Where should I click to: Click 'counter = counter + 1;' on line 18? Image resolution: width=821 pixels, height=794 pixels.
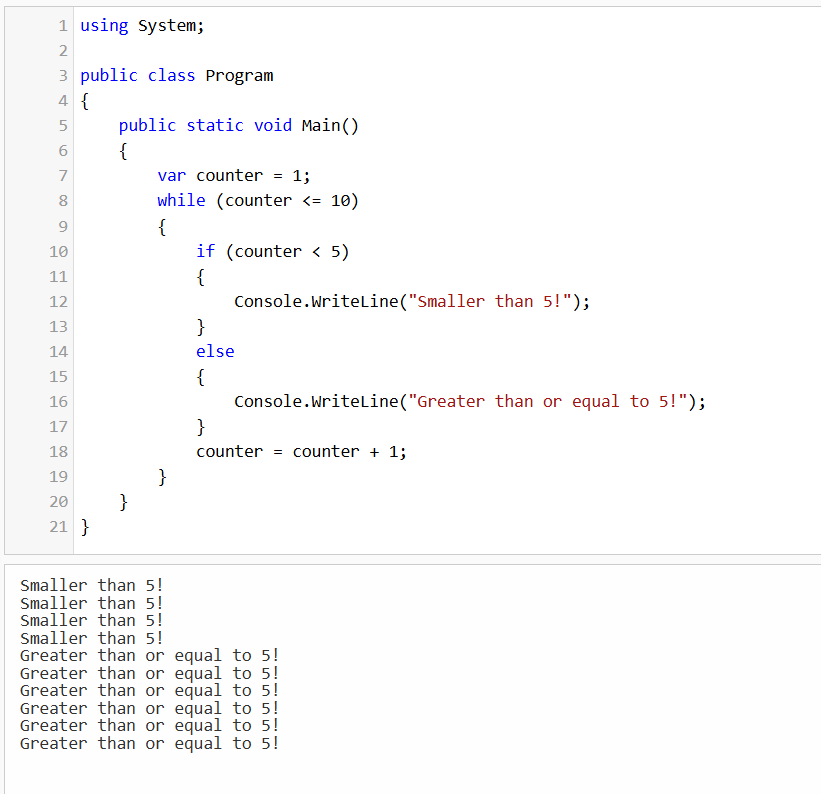300,451
